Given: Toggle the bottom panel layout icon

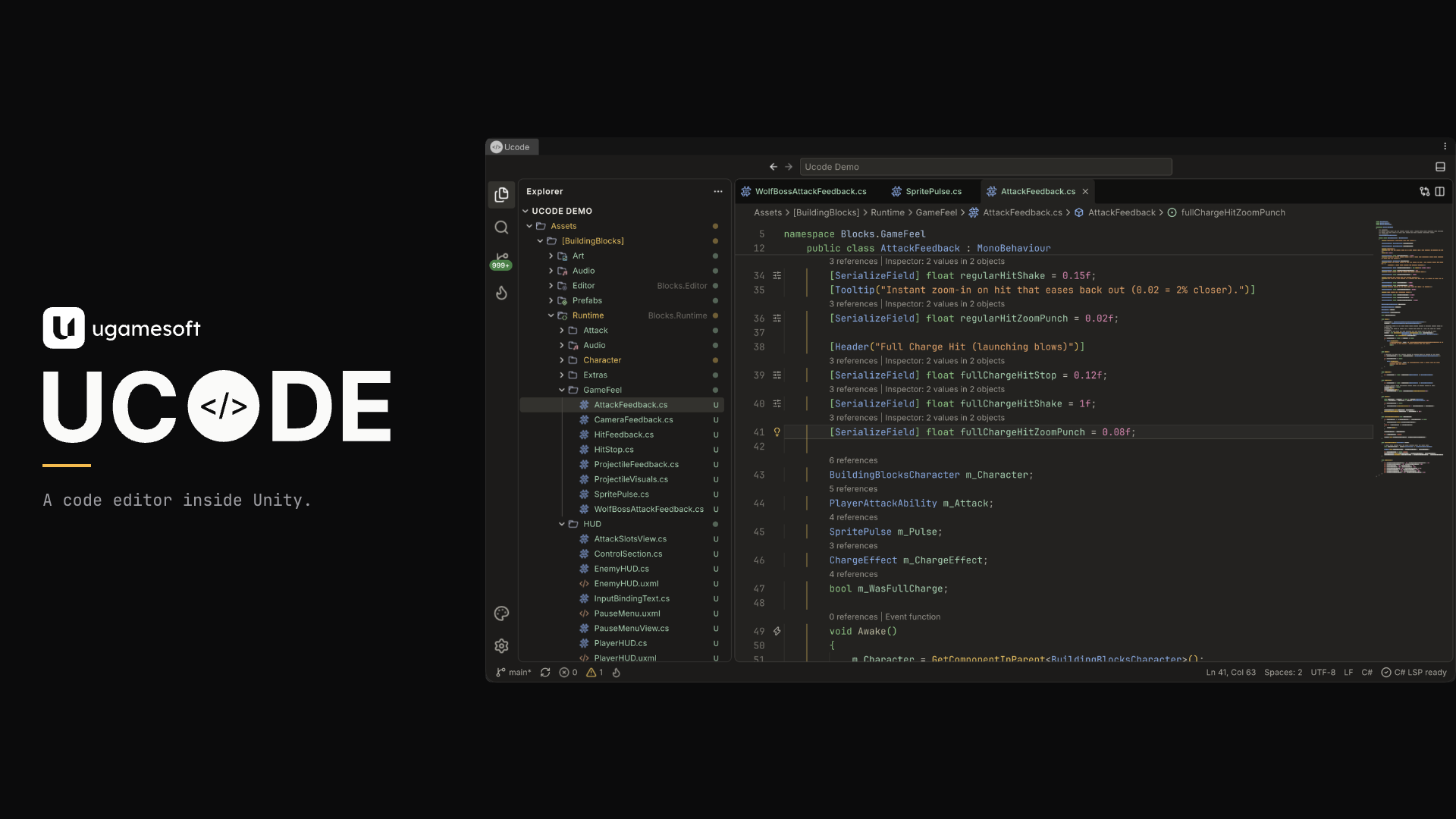Looking at the screenshot, I should 1440,167.
